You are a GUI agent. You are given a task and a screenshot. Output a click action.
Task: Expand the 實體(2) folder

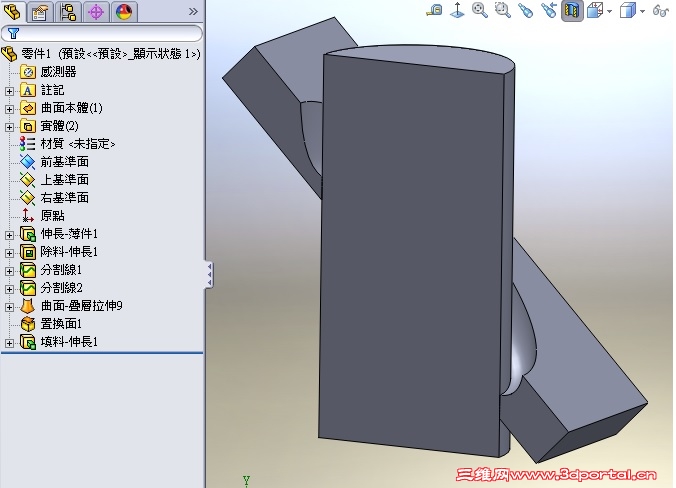tap(9, 127)
